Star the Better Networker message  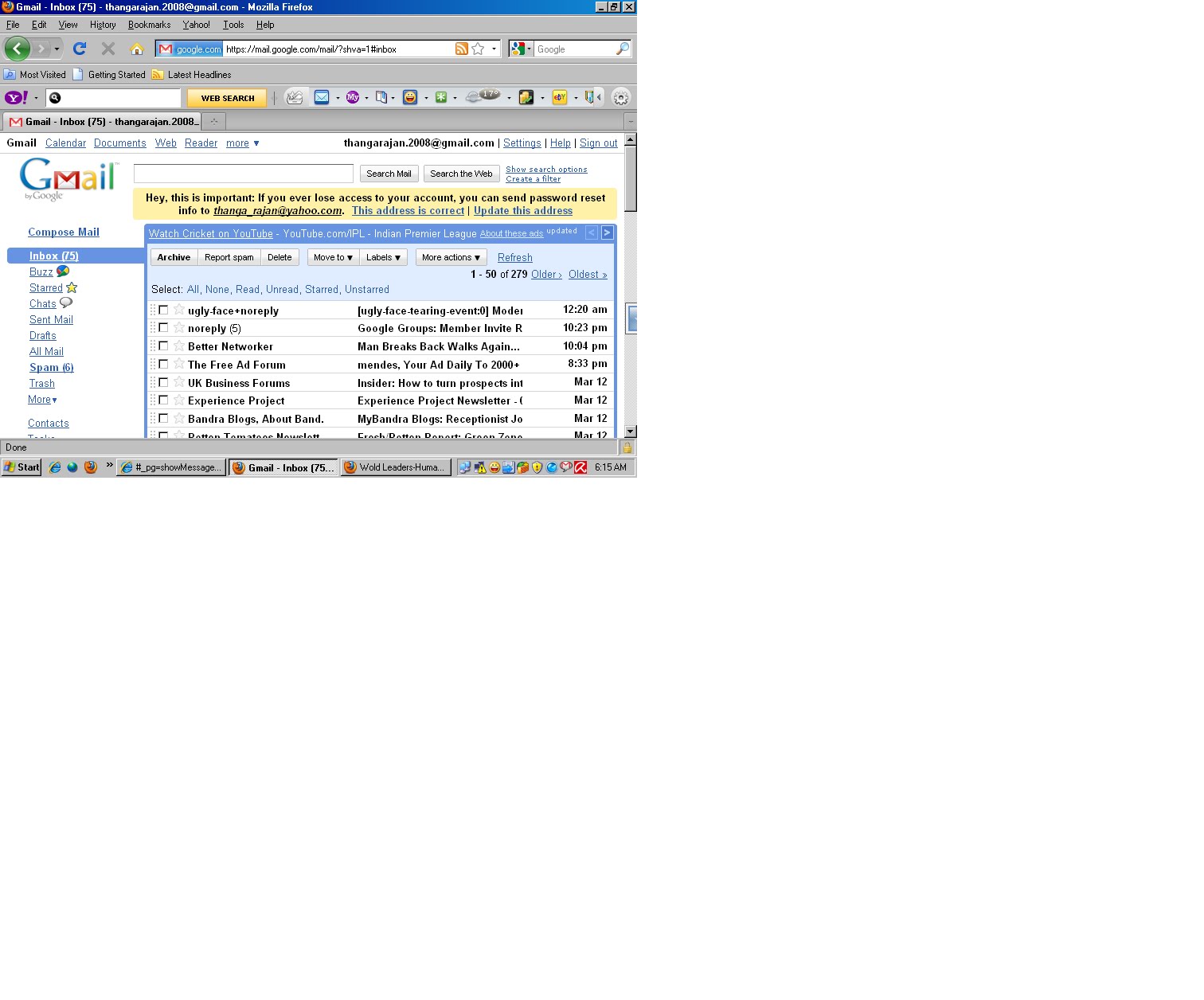click(179, 345)
